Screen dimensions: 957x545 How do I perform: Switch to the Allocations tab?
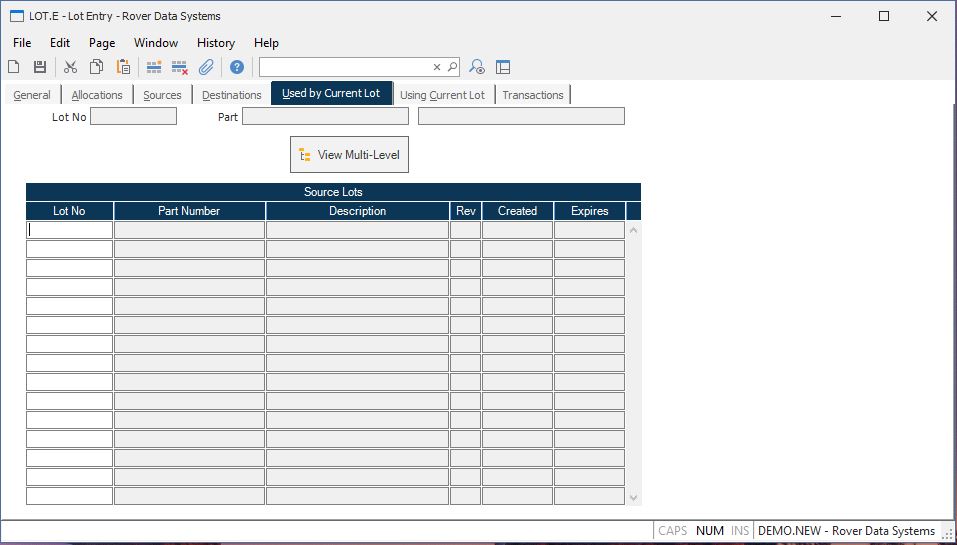coord(97,95)
